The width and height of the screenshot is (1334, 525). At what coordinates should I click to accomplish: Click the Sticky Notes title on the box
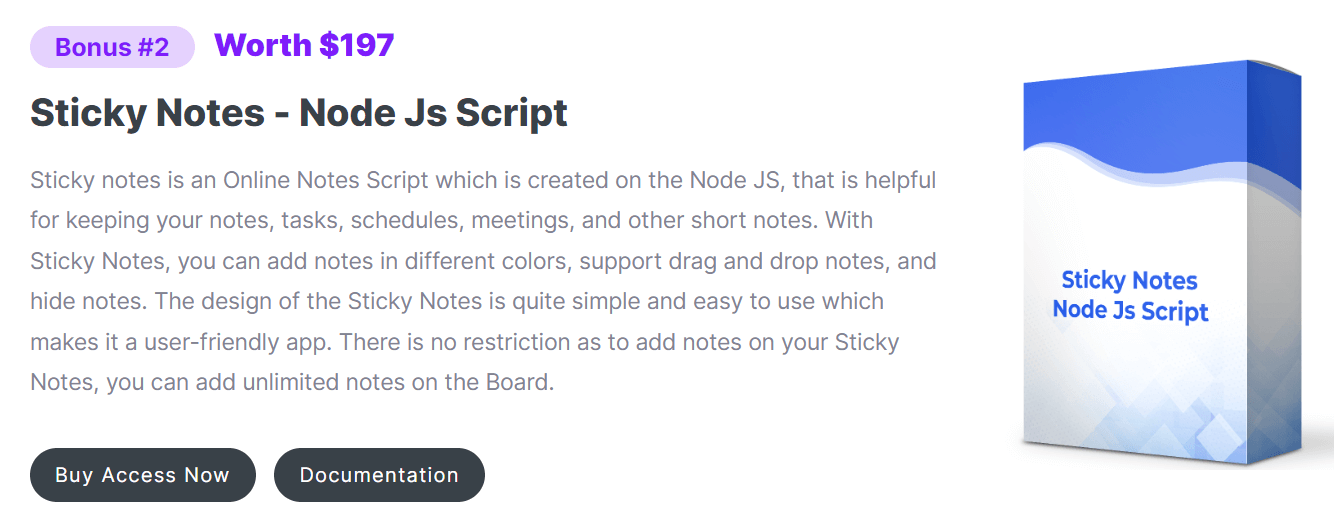tap(1129, 280)
